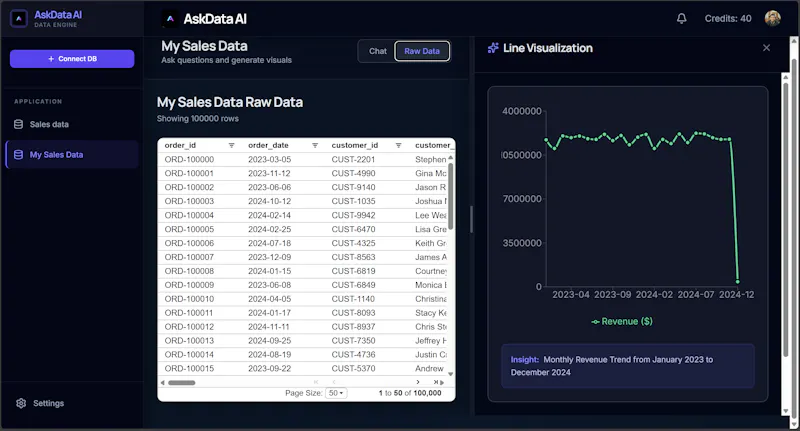Open the Page Size dropdown

pyautogui.click(x=336, y=393)
